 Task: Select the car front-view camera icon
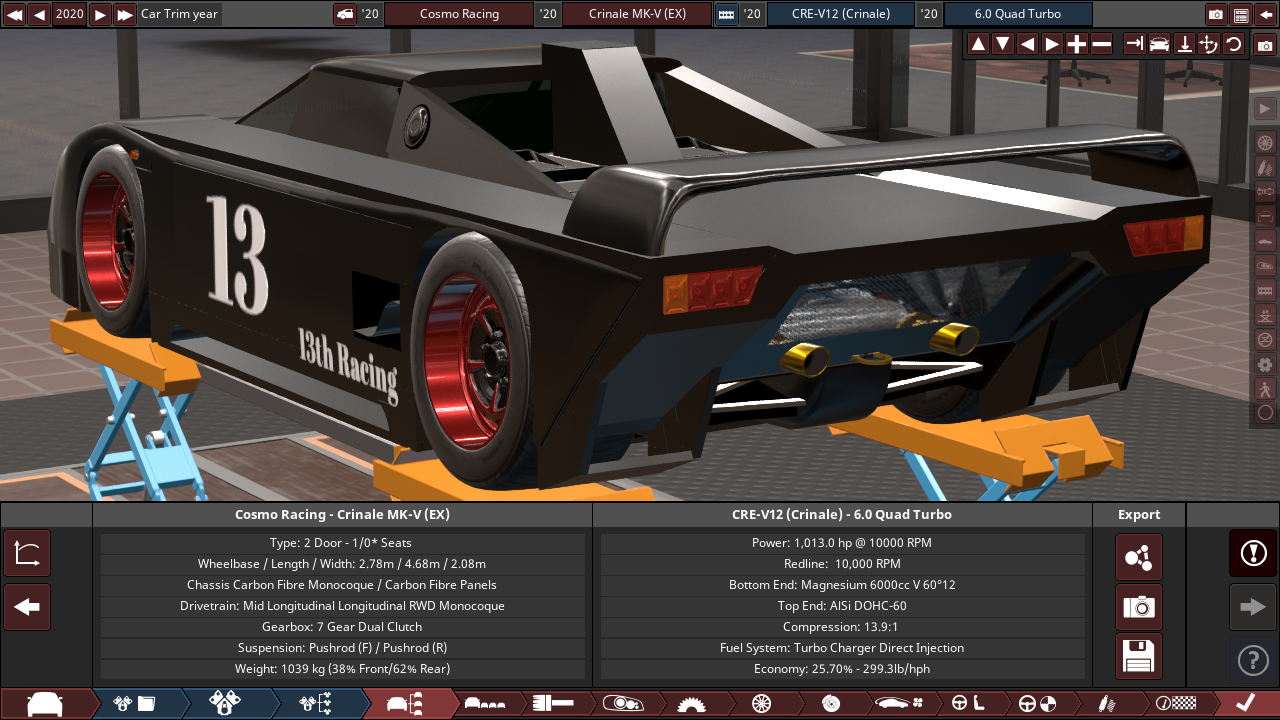point(1159,44)
